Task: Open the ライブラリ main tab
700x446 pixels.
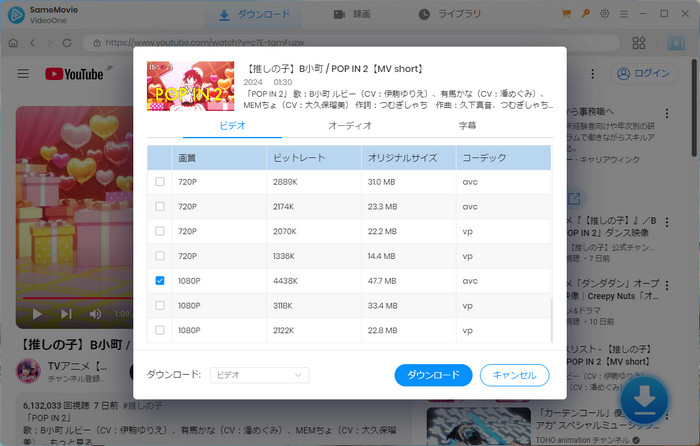Action: pyautogui.click(x=450, y=14)
